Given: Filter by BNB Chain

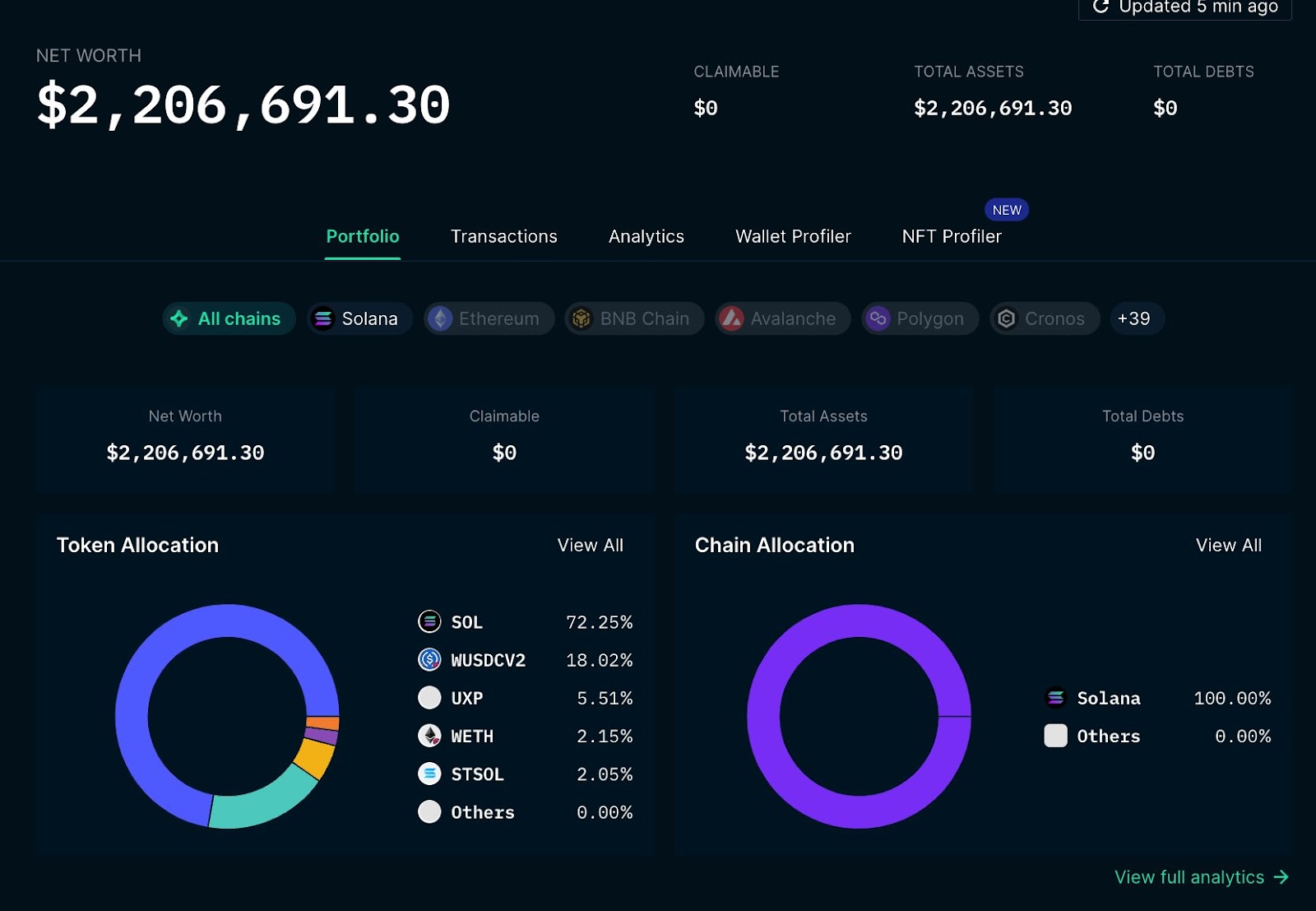Looking at the screenshot, I should click(x=634, y=318).
